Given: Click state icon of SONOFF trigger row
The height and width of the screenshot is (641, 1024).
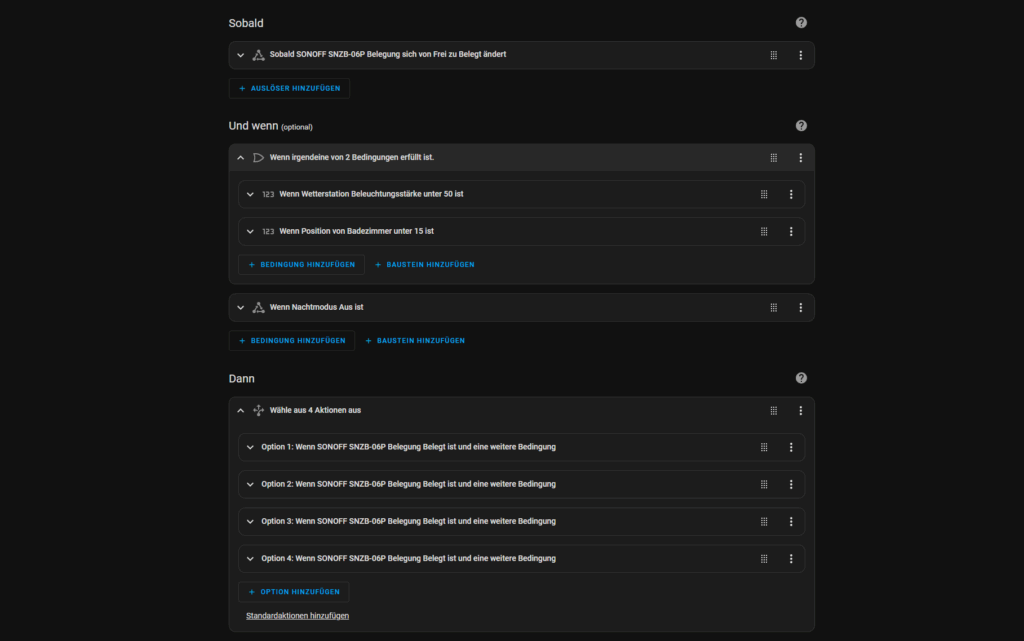Looking at the screenshot, I should click(259, 55).
